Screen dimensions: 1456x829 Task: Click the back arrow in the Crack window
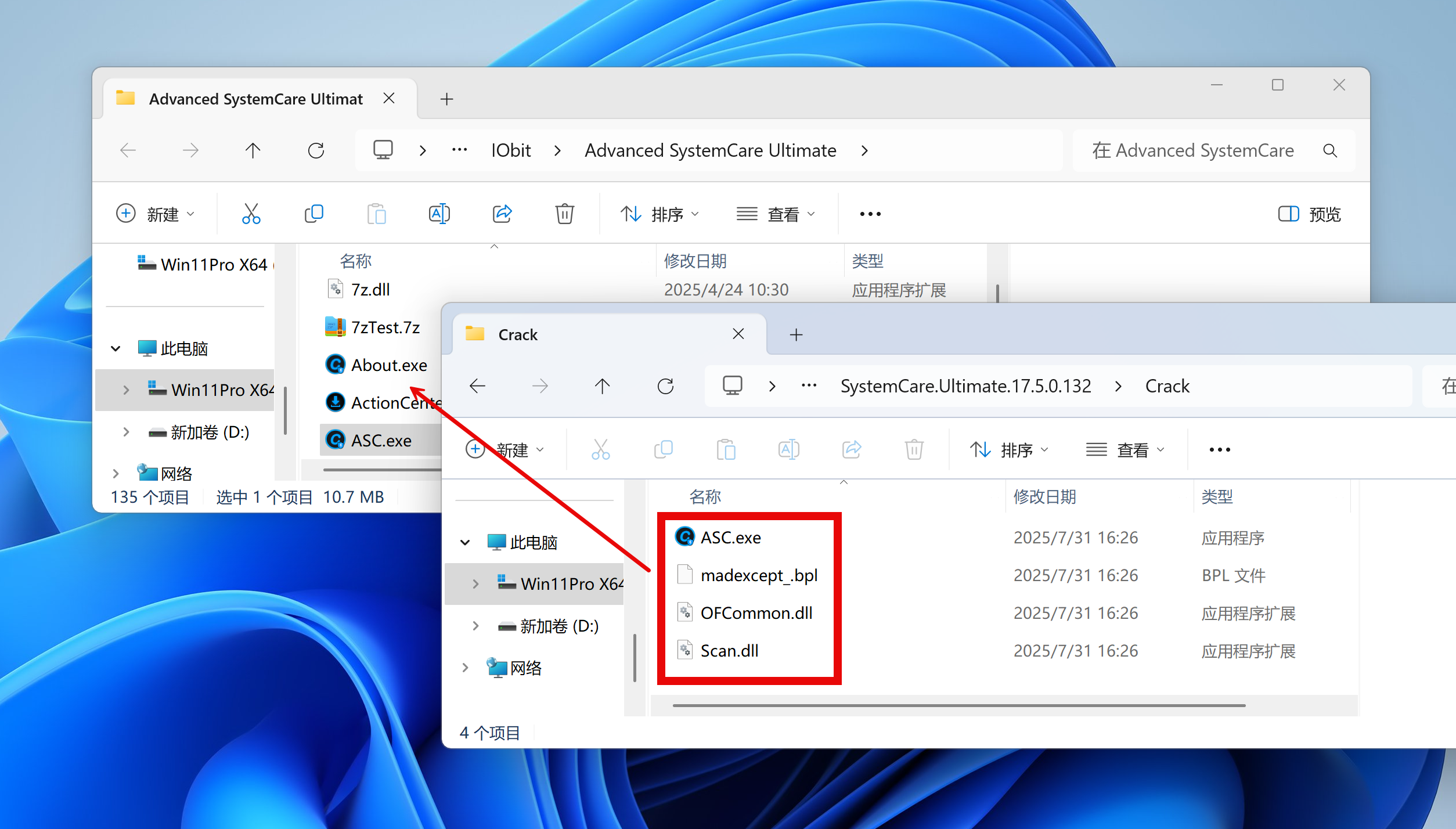477,386
